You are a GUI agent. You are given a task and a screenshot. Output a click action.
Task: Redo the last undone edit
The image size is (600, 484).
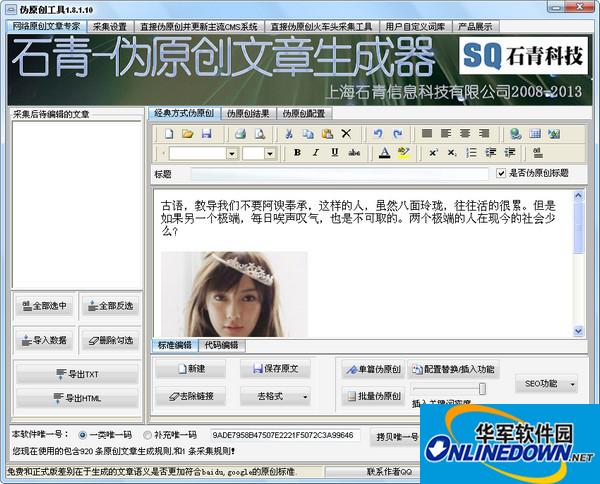pos(398,134)
